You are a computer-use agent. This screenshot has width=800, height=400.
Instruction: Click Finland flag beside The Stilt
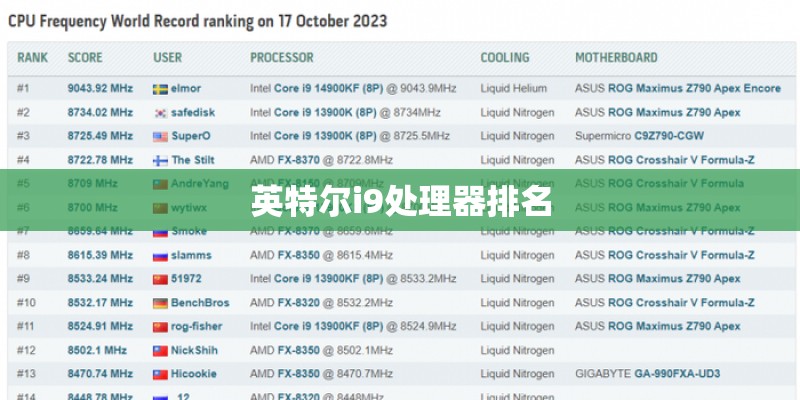coord(160,161)
